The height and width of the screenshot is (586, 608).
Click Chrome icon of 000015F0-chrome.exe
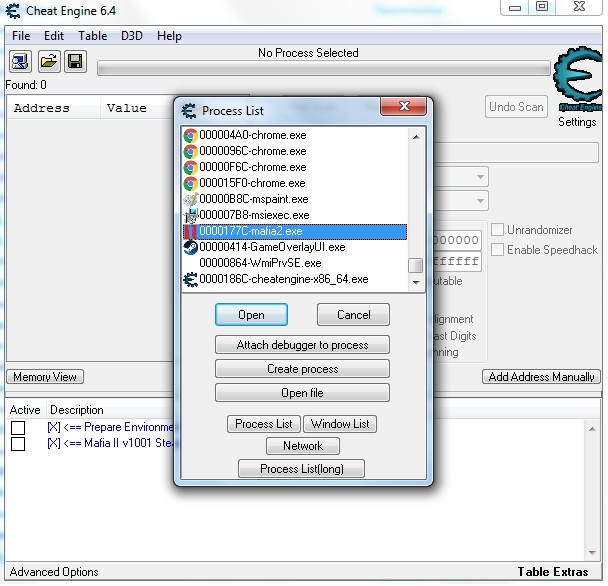[190, 183]
